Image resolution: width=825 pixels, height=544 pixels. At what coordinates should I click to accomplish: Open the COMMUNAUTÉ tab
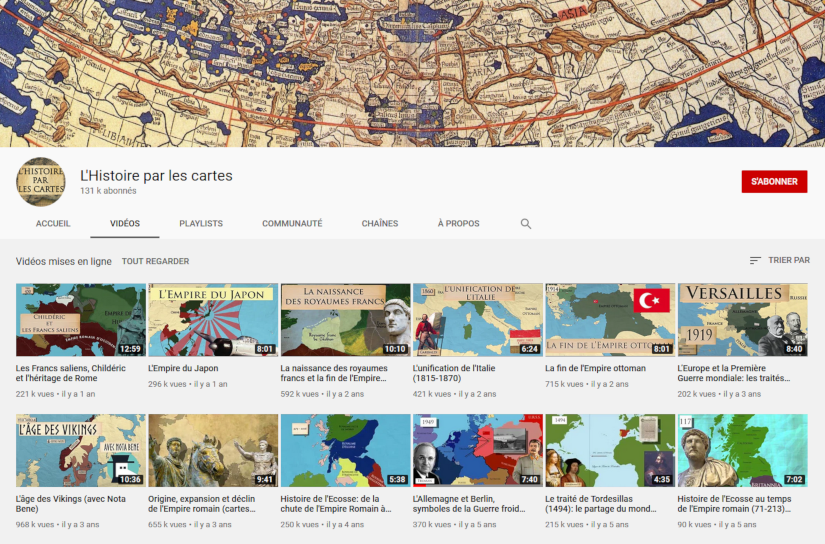point(292,224)
